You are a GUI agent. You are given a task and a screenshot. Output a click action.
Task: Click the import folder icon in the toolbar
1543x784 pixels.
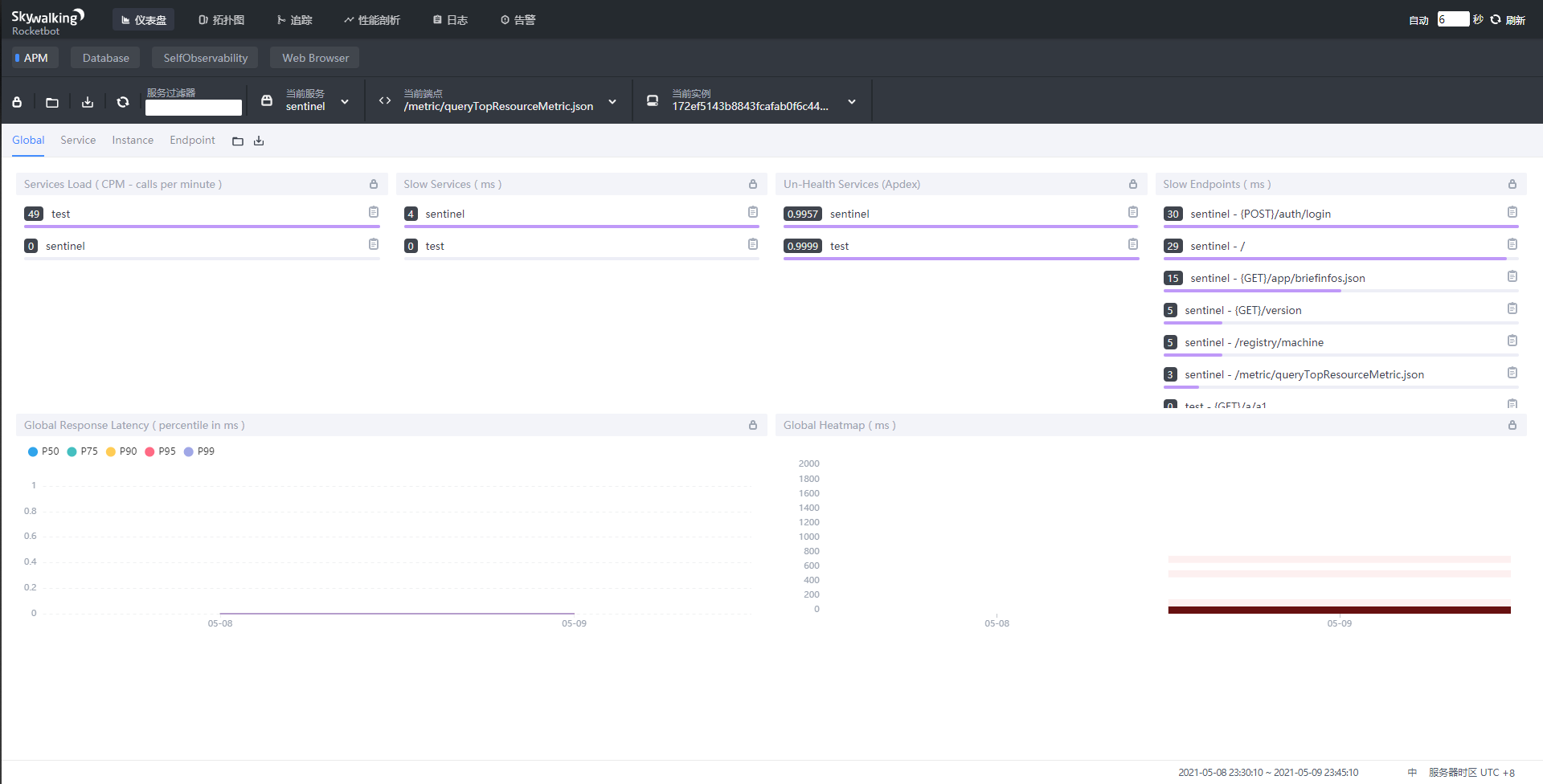[52, 102]
